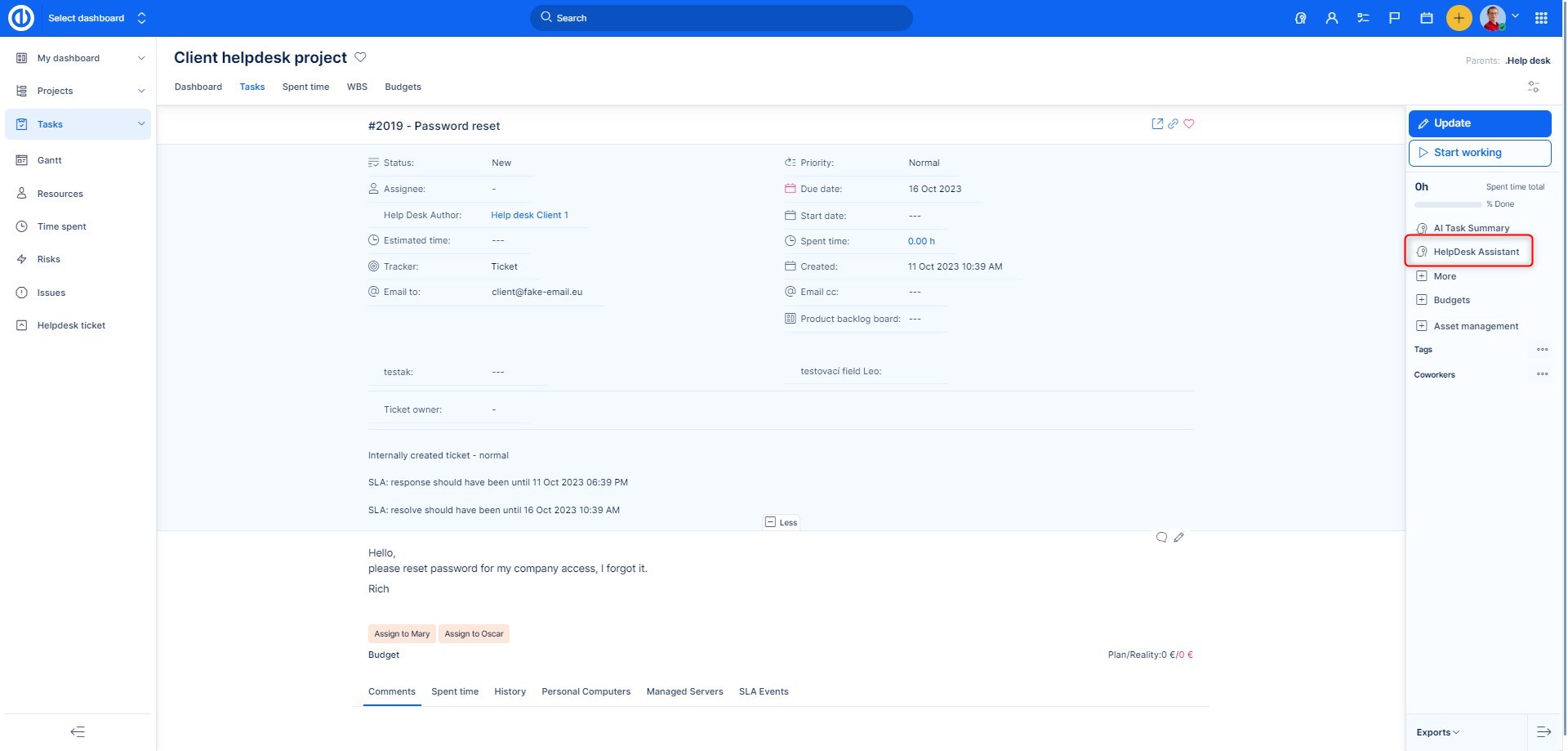Click the % Done progress bar
Image resolution: width=1568 pixels, height=751 pixels.
[x=1447, y=204]
